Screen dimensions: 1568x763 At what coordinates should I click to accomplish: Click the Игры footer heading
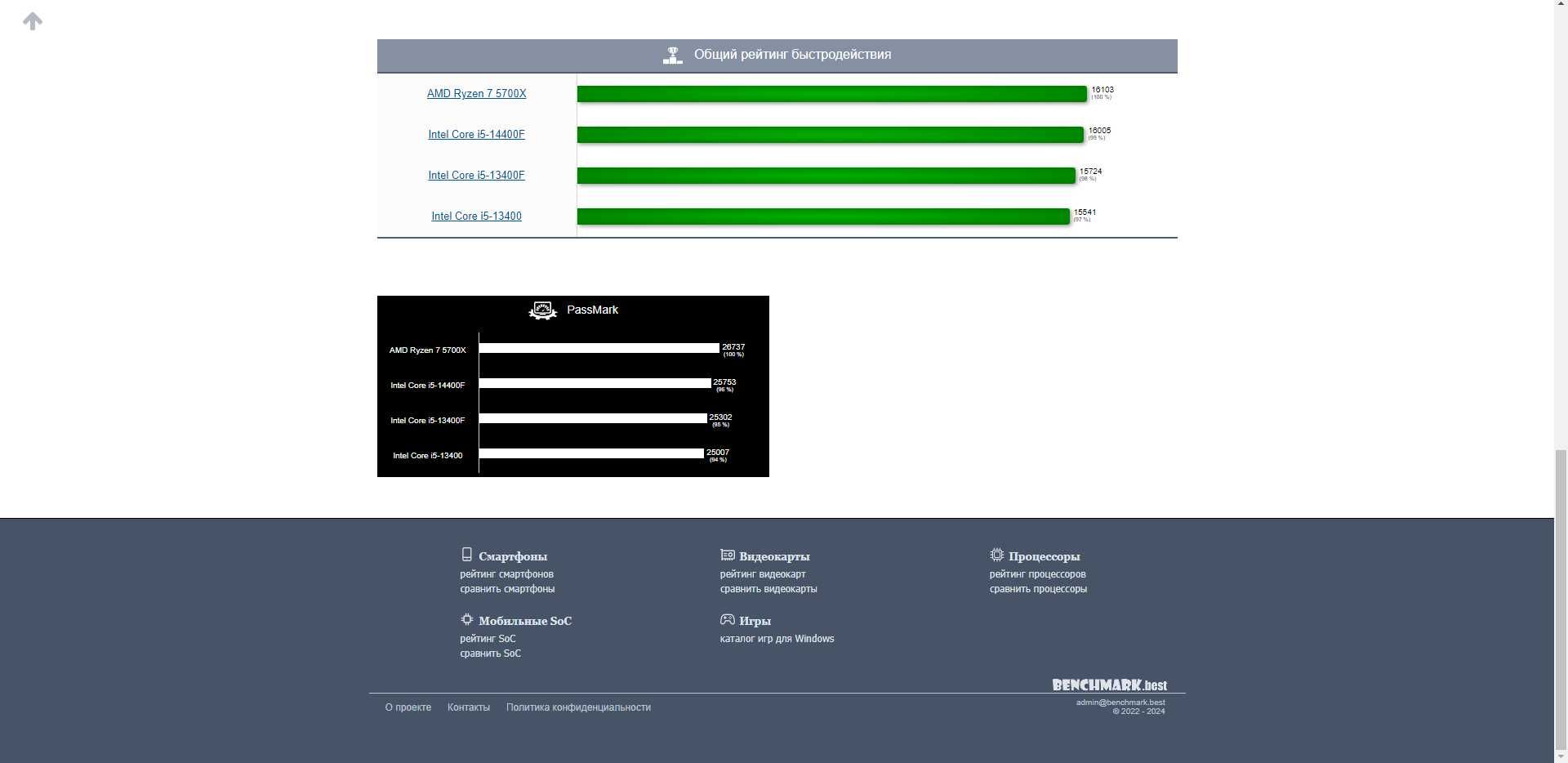[x=755, y=621]
